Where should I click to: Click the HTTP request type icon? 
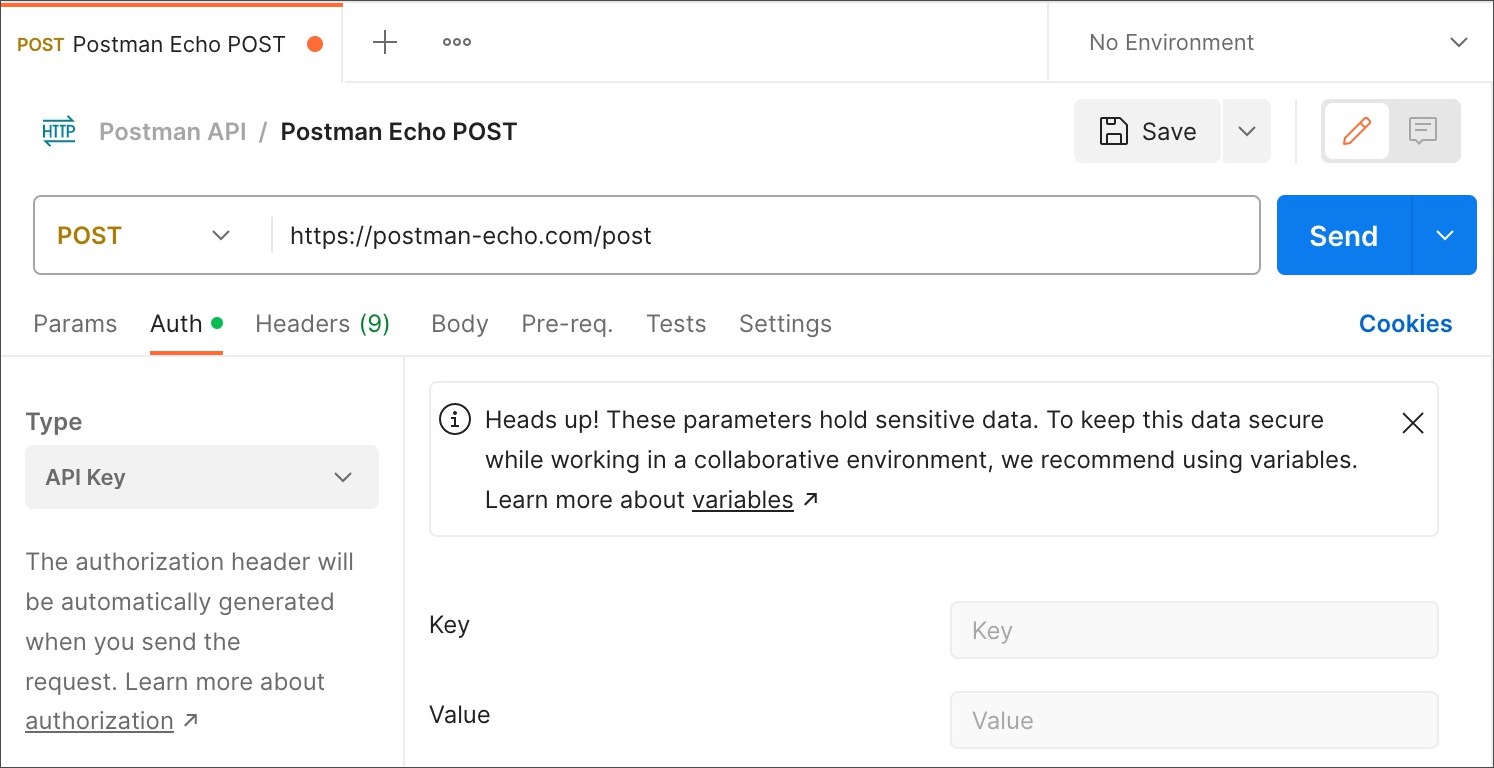point(58,130)
